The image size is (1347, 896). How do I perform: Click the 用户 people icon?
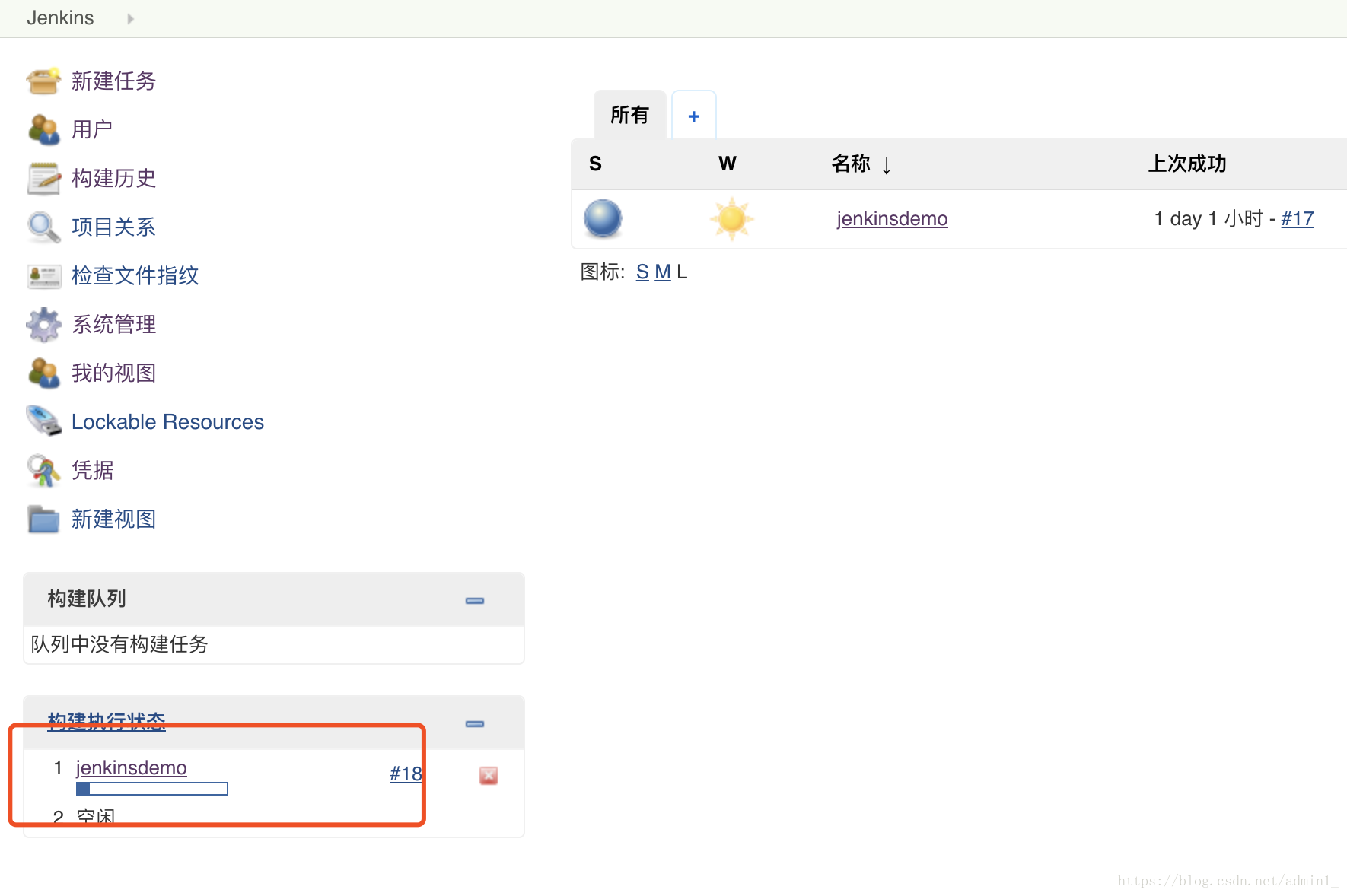pyautogui.click(x=43, y=129)
